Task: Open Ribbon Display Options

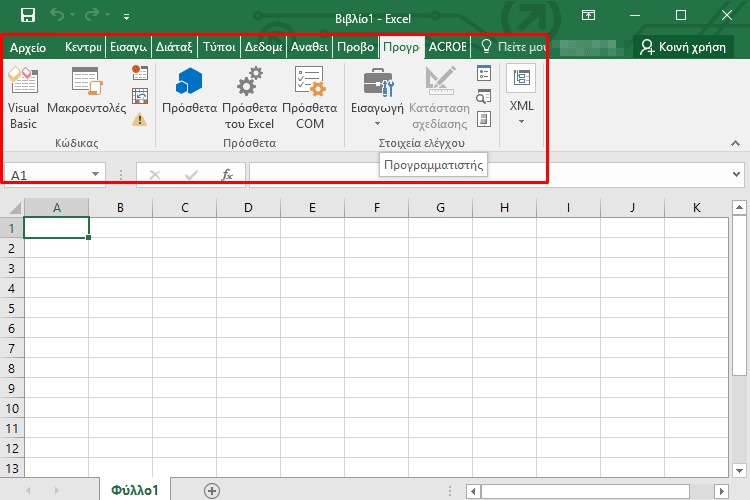Action: click(x=588, y=15)
